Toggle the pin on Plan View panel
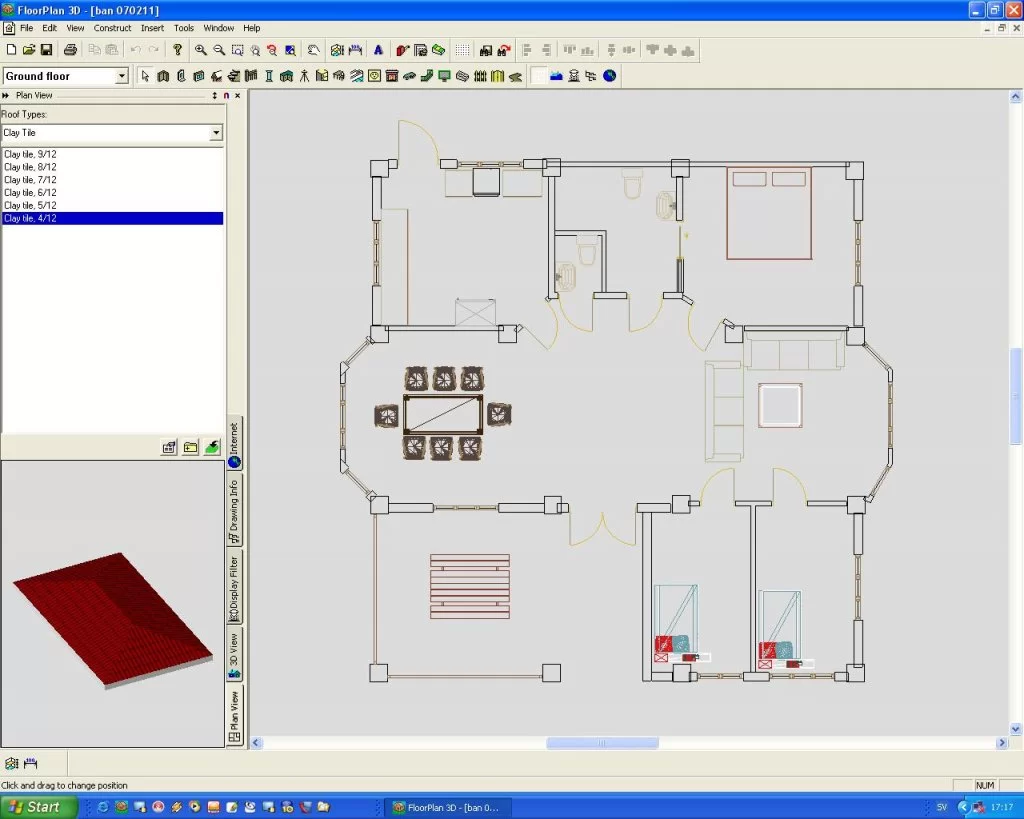Screen dimensions: 1024x819 (226, 96)
